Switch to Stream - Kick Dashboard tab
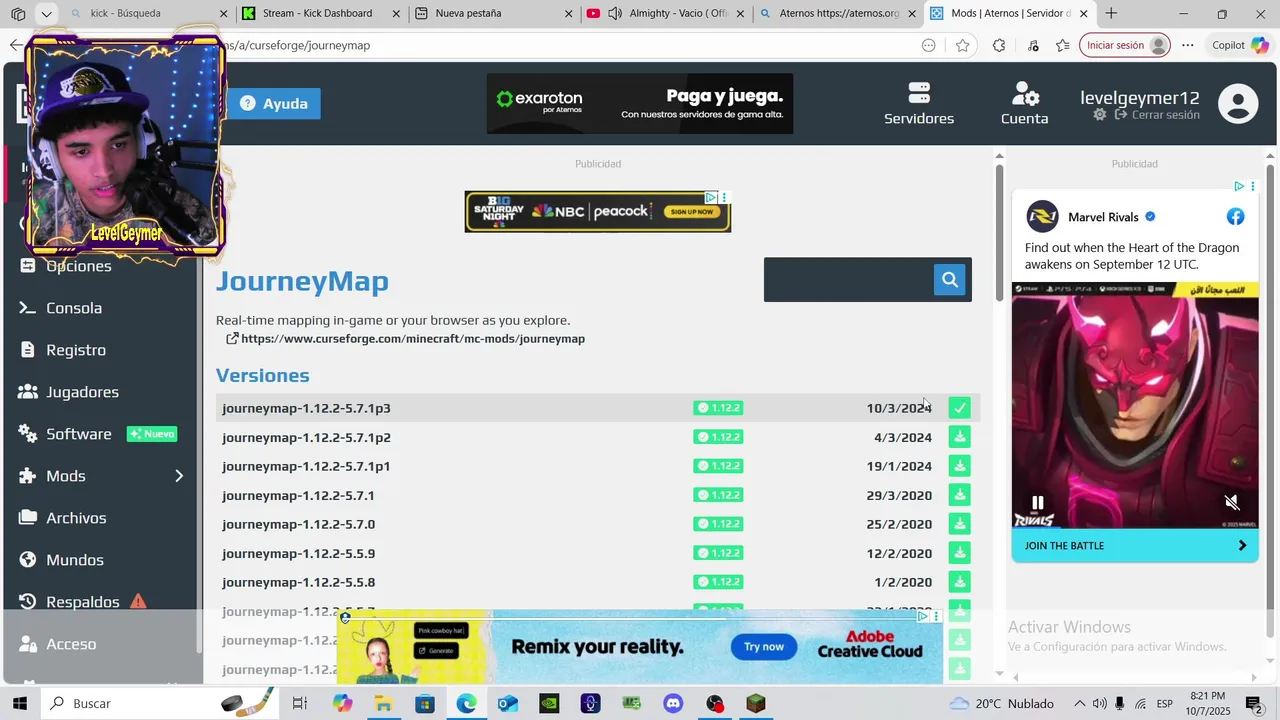1280x720 pixels. pos(320,14)
